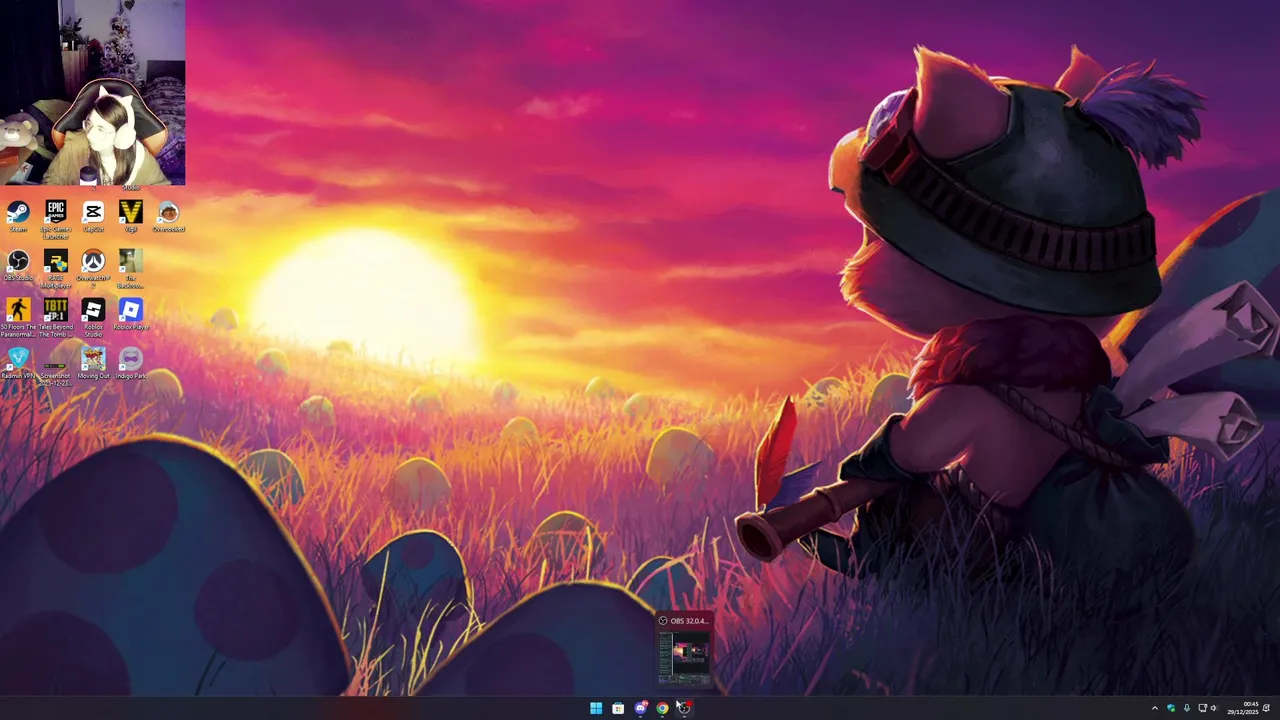The width and height of the screenshot is (1280, 720).
Task: Open the volume speaker tray icon
Action: tap(1214, 708)
